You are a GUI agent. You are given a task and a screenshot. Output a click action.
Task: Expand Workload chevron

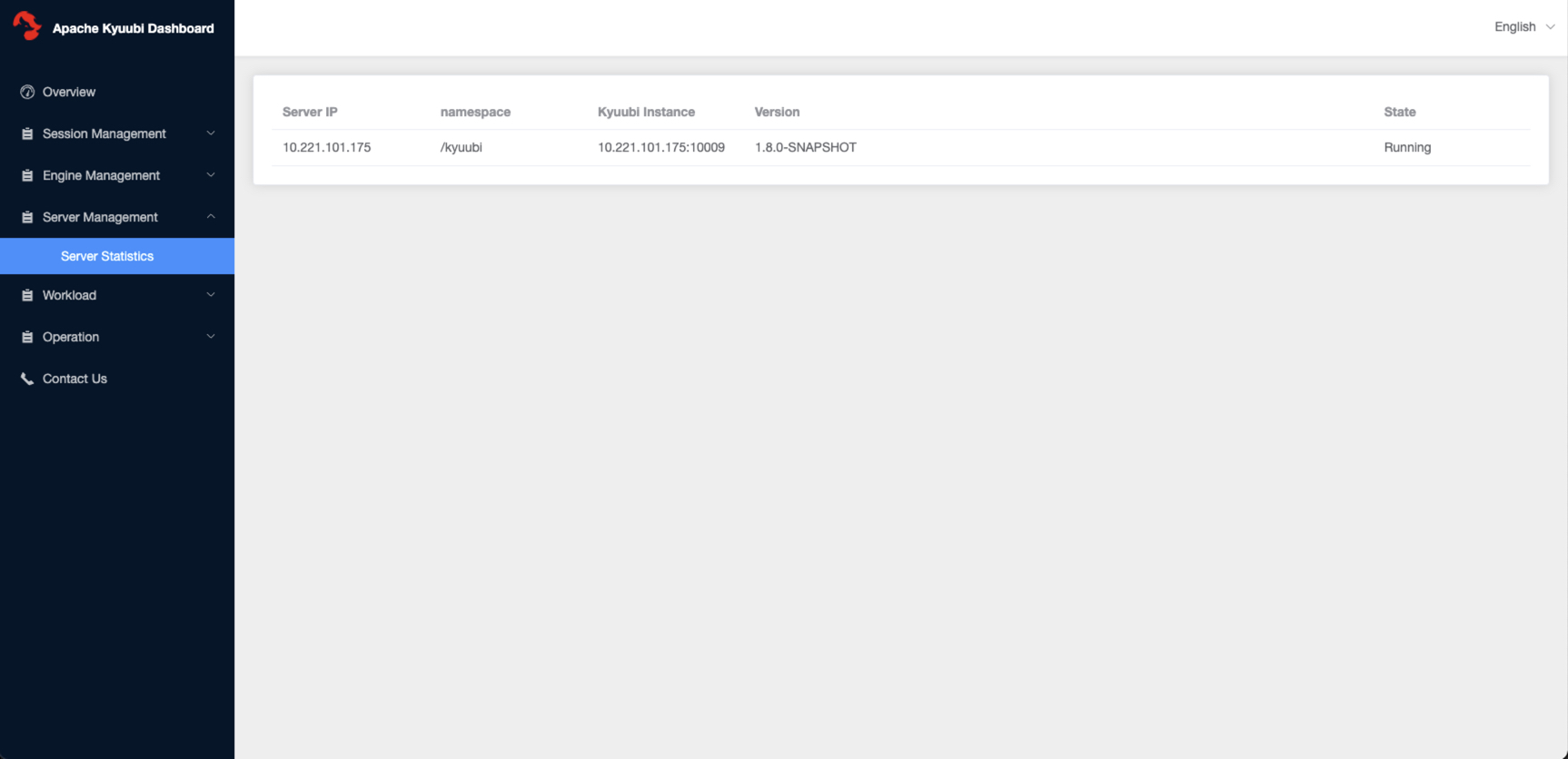pyautogui.click(x=211, y=295)
